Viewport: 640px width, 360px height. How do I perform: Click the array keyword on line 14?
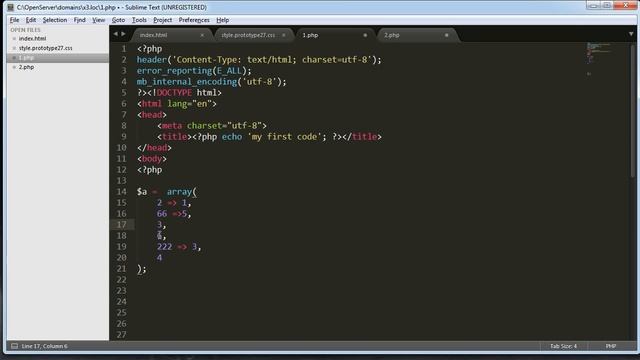coord(179,192)
